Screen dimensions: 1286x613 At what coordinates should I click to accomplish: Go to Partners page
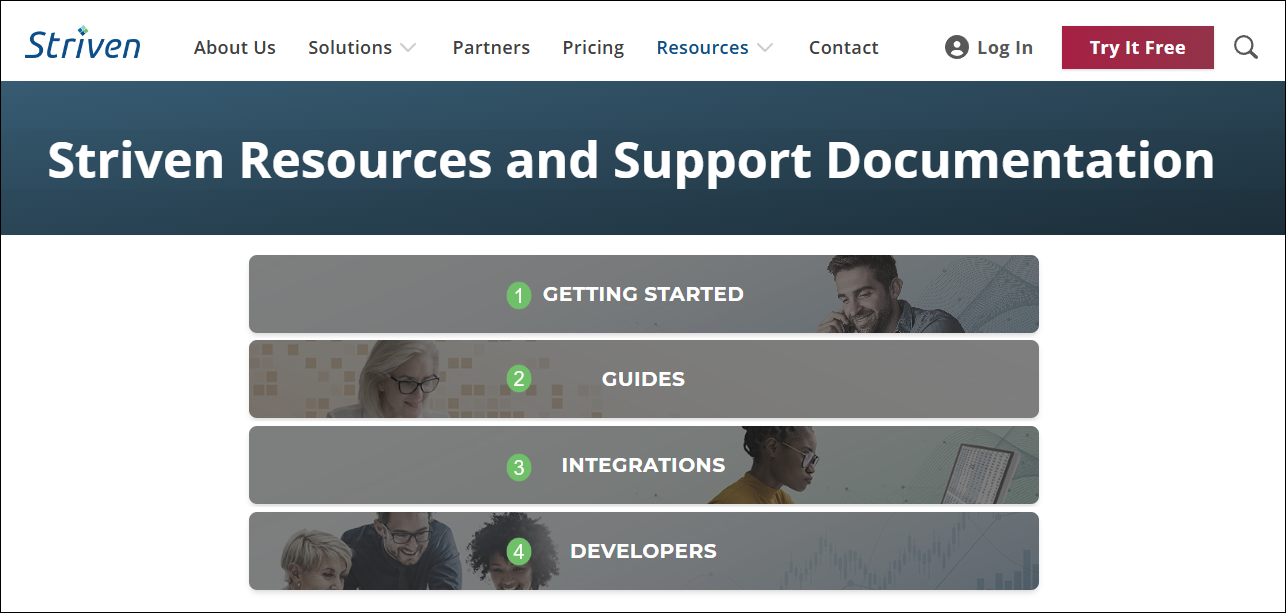tap(491, 47)
